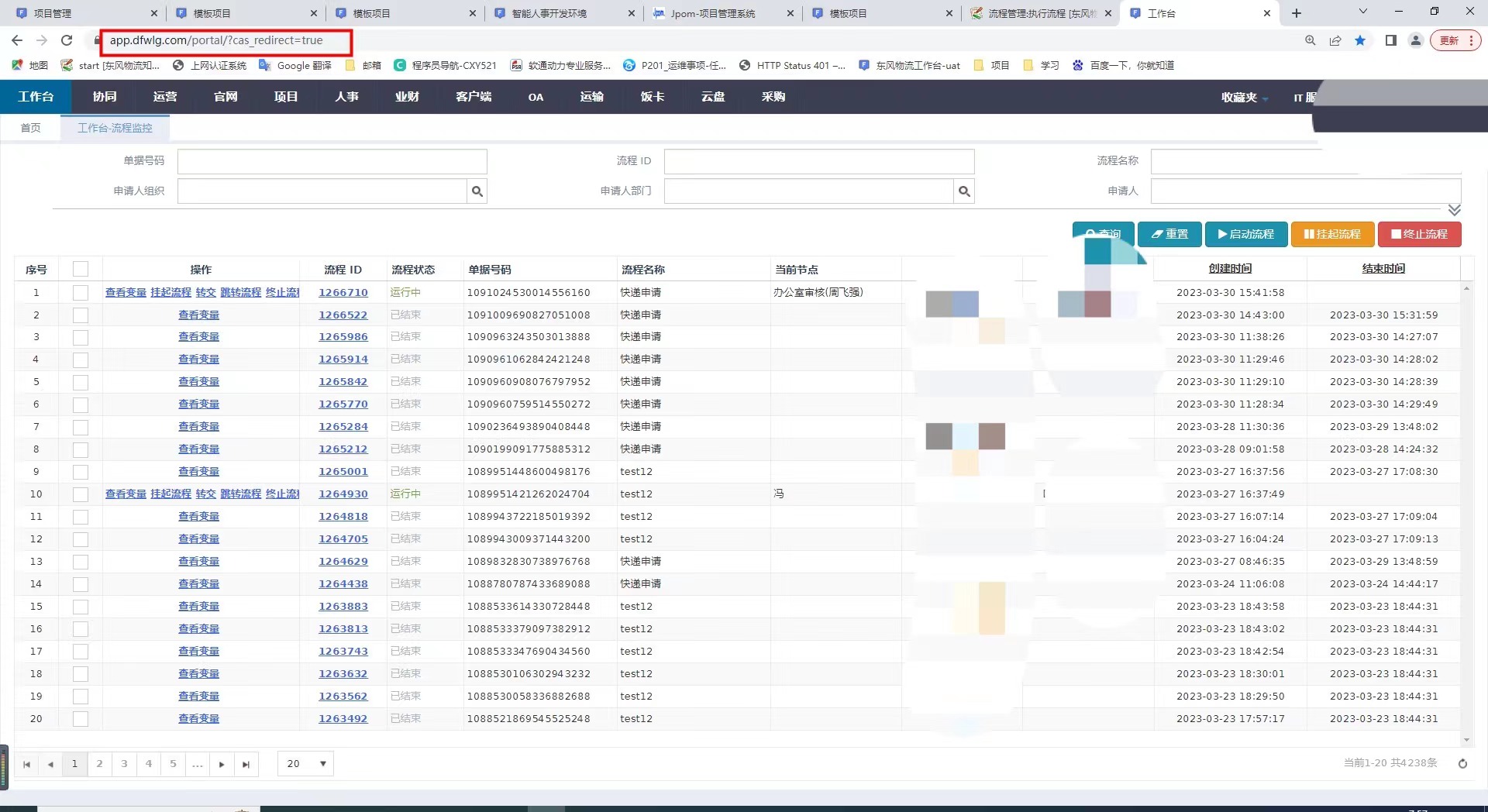This screenshot has height=812, width=1488.
Task: Open the 收藏夹 dropdown menu
Action: pos(1244,97)
